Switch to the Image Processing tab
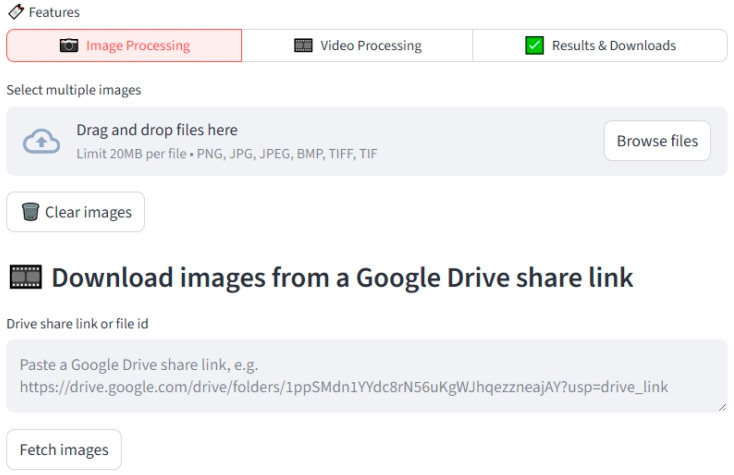The width and height of the screenshot is (734, 475). pyautogui.click(x=124, y=45)
